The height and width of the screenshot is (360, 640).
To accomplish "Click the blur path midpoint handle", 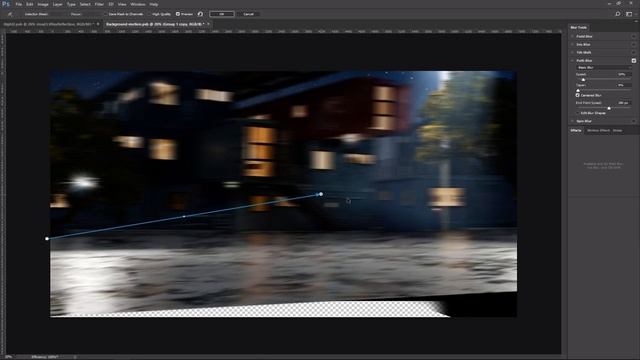I will tap(184, 216).
